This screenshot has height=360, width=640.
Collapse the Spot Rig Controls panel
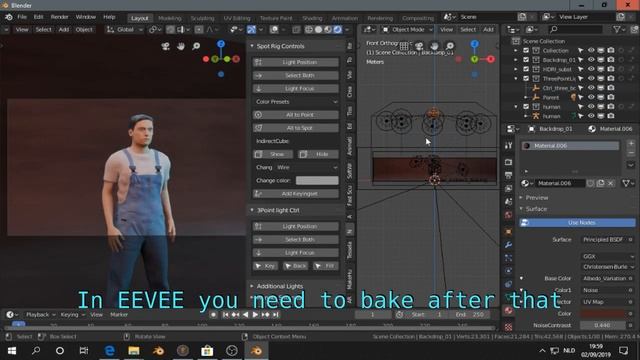[252, 46]
